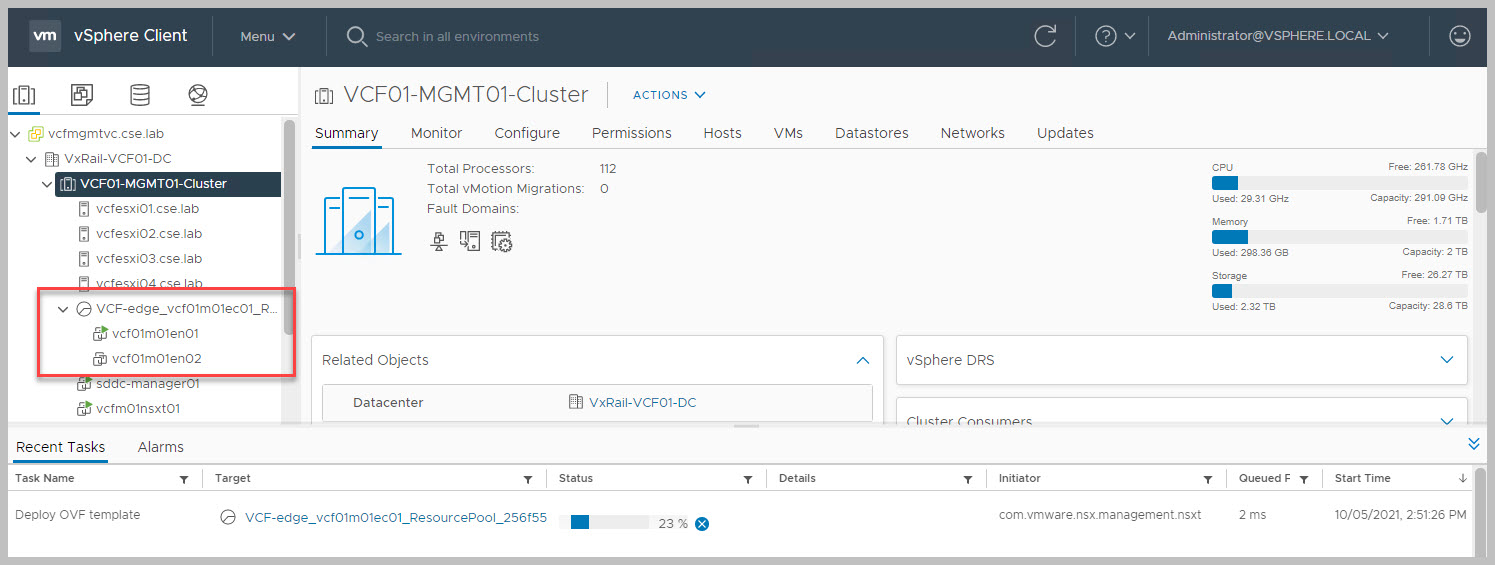Click the Deploy OVF progress bar
The height and width of the screenshot is (565, 1495).
coord(610,522)
